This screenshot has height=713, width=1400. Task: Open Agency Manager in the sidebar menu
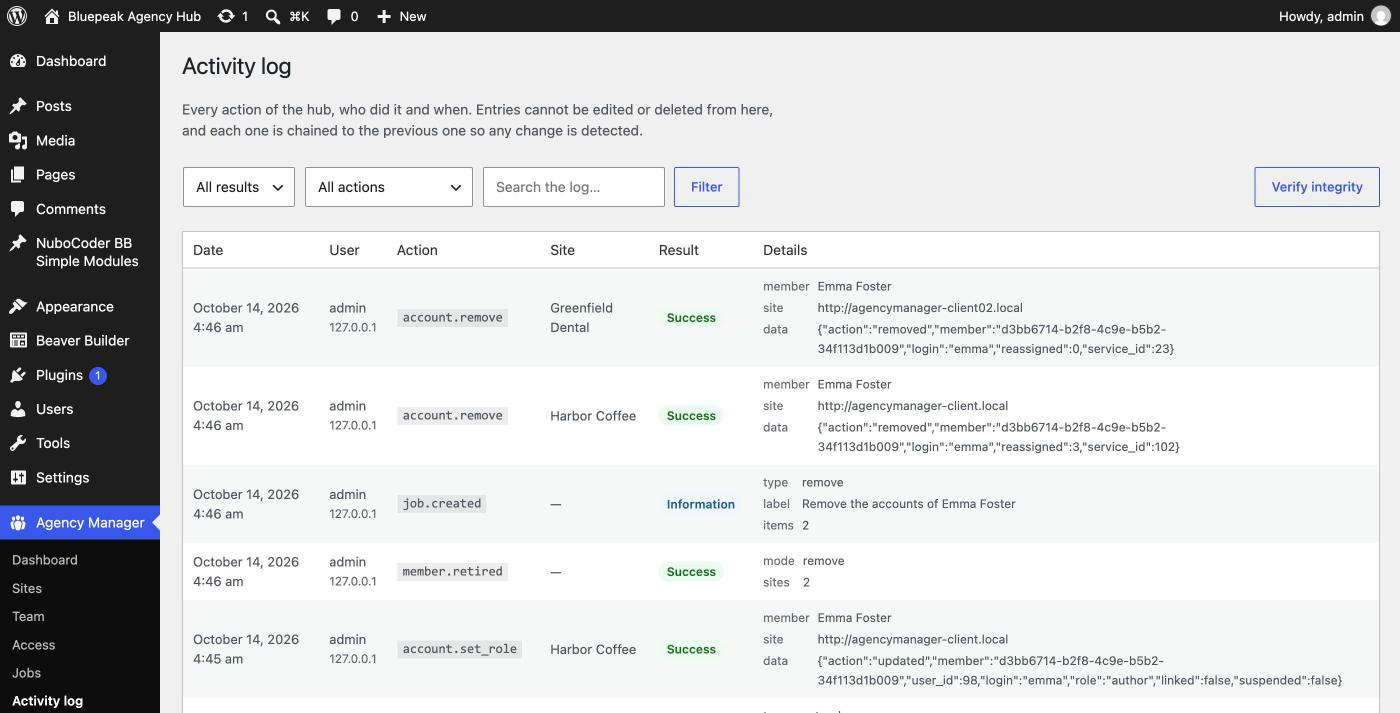coord(80,523)
